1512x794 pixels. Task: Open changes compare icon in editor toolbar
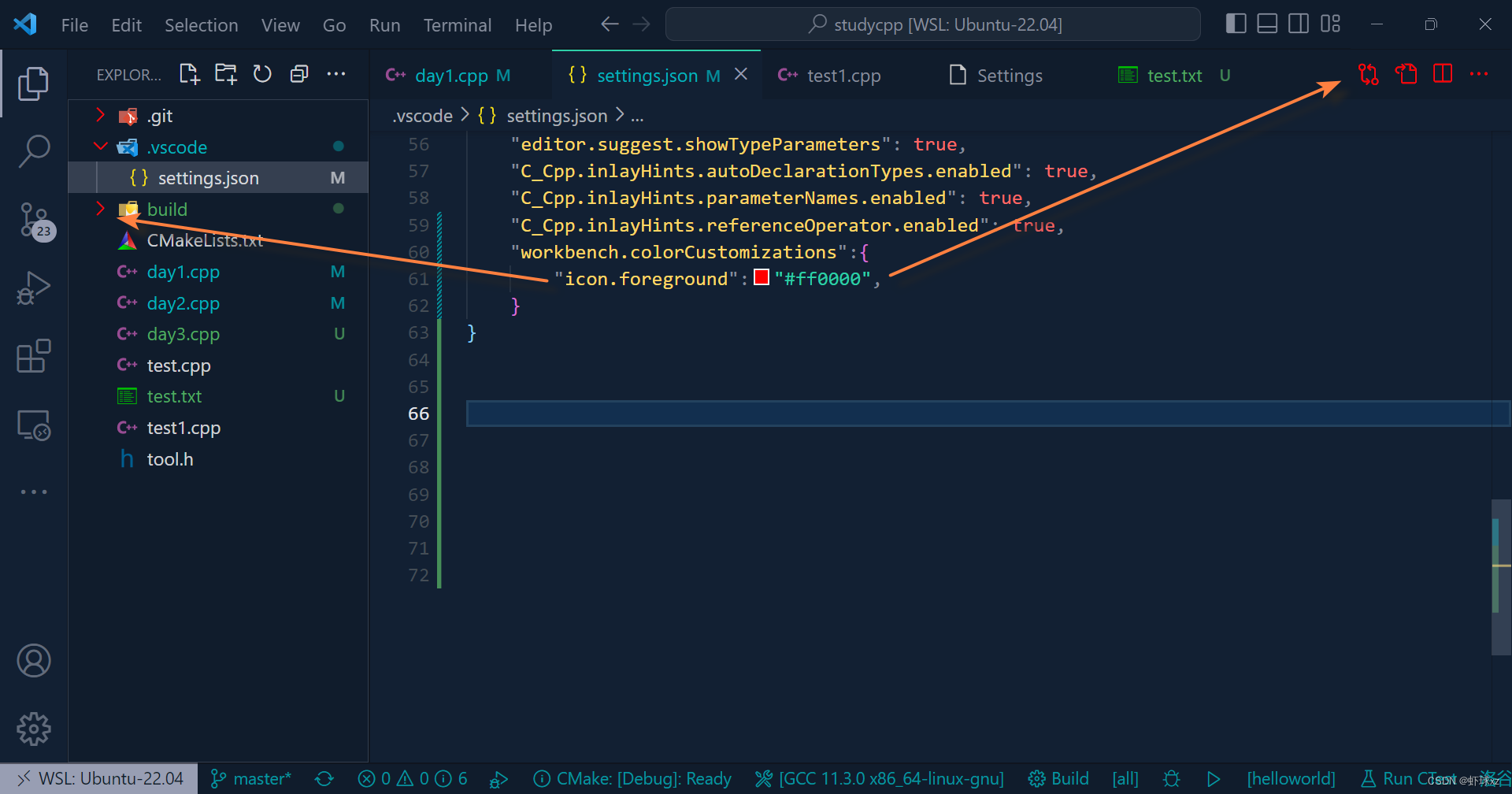coord(1369,75)
